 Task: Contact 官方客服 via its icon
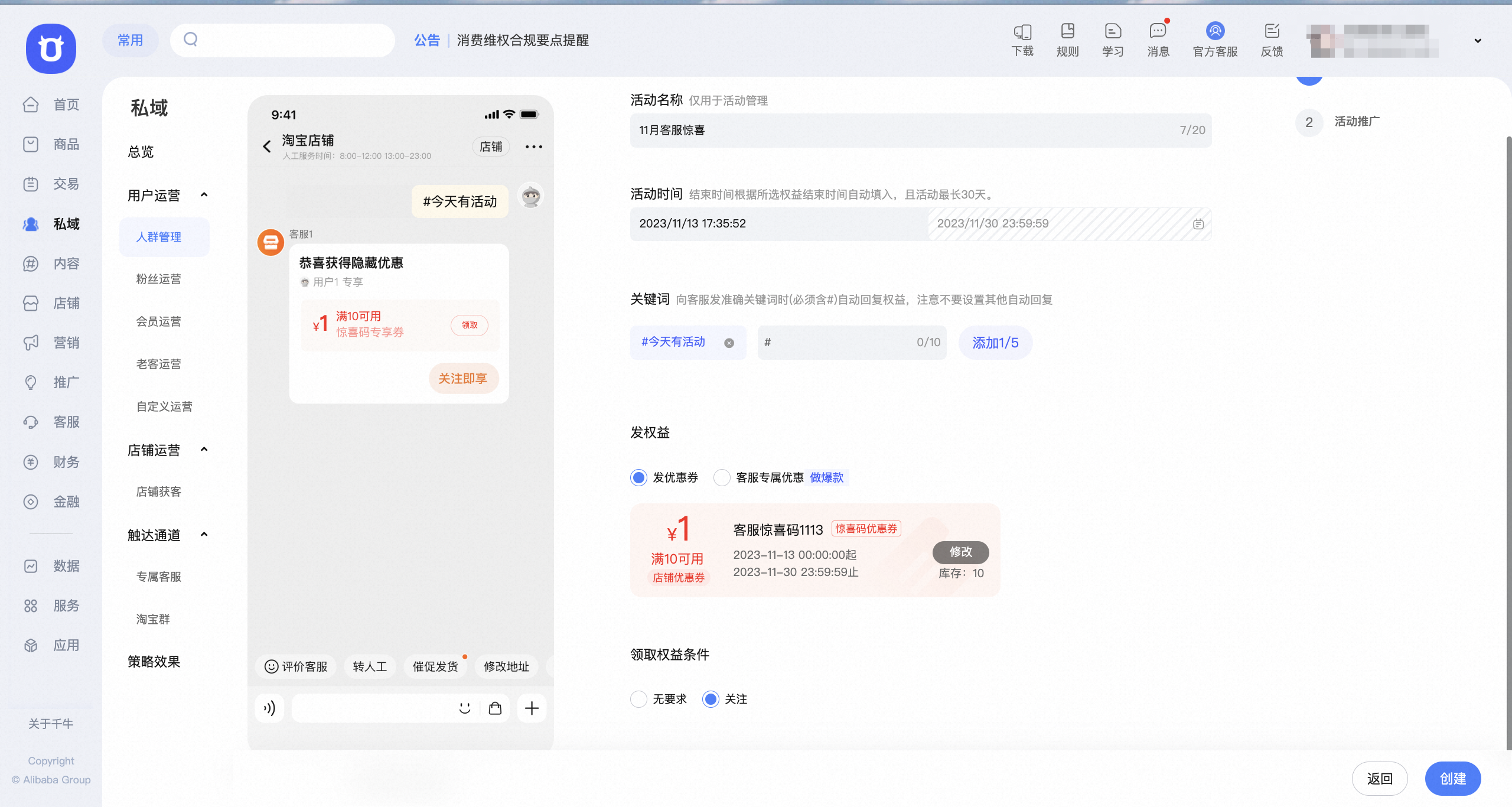click(1215, 31)
